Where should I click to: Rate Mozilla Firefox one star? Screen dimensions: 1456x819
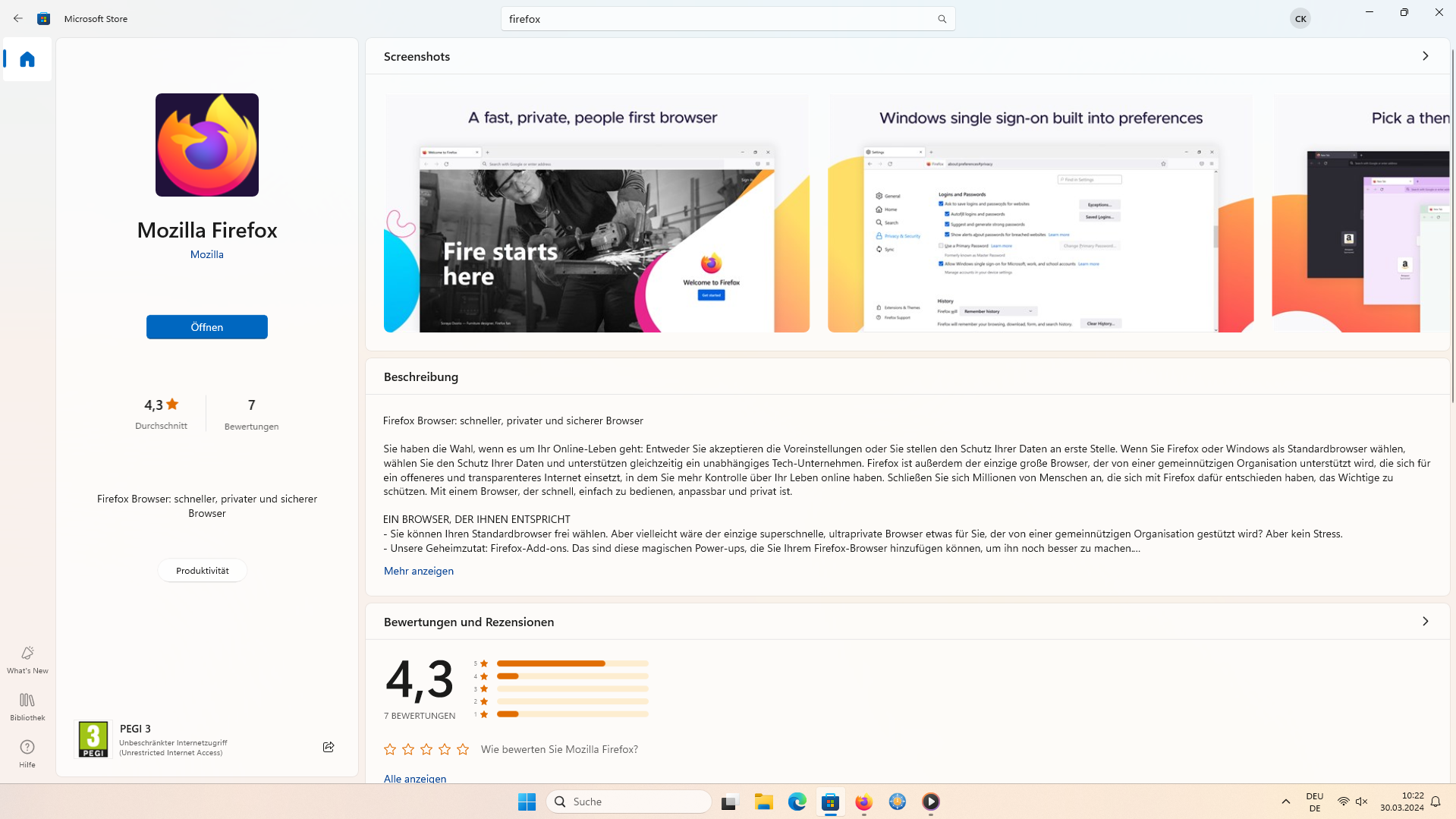(390, 749)
